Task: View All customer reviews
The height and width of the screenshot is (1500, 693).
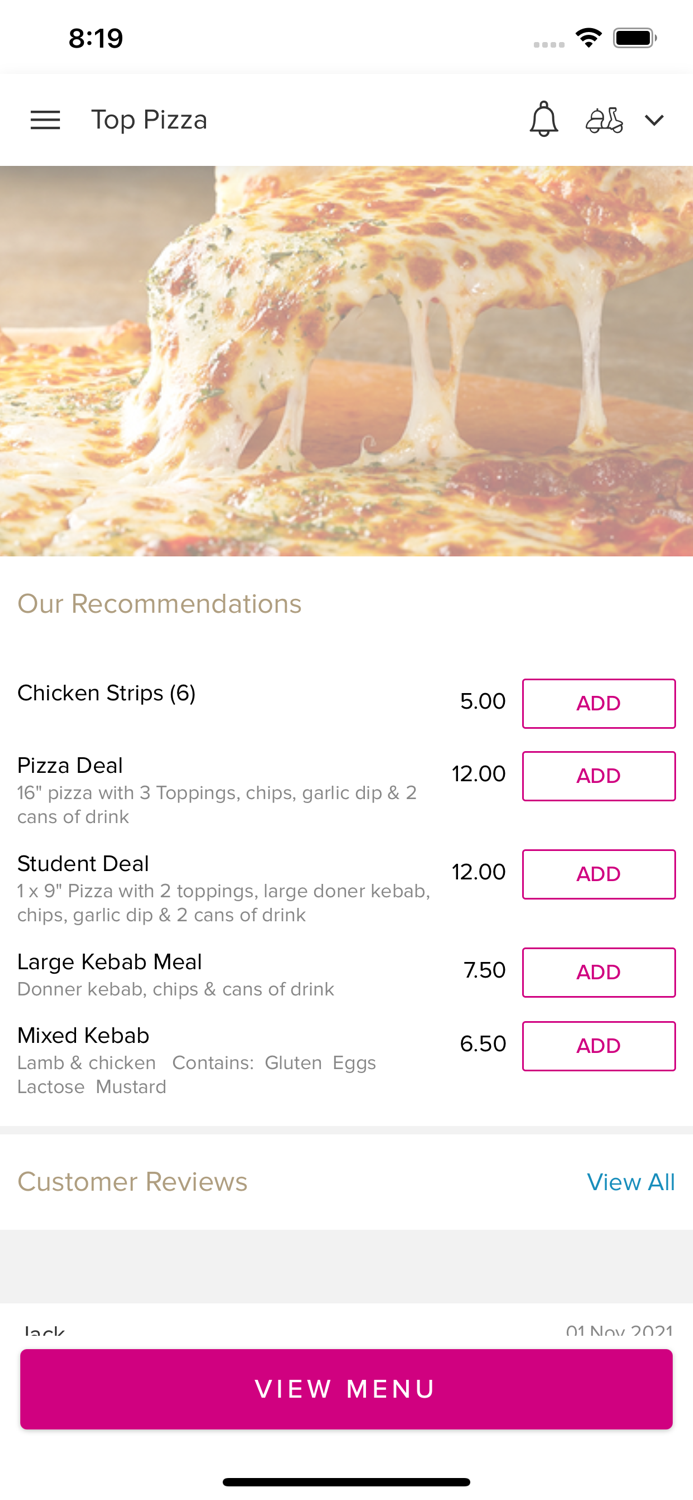Action: tap(631, 1182)
